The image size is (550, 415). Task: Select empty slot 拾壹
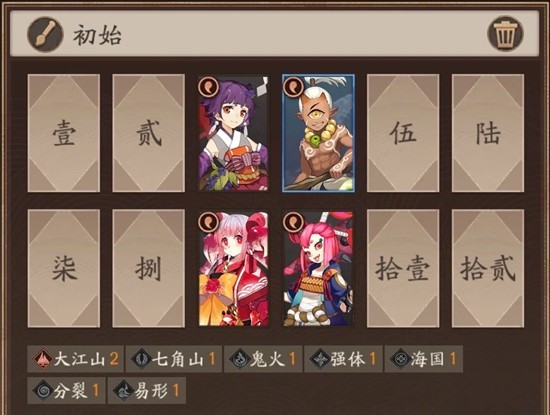[x=403, y=269]
